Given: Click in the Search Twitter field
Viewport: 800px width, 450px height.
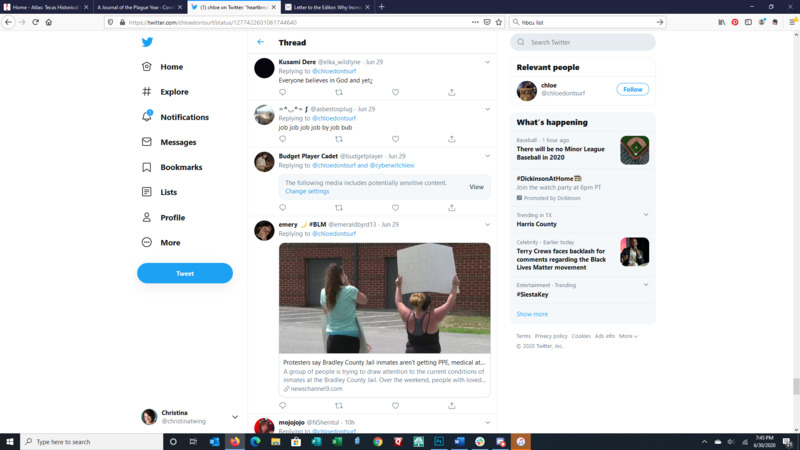Looking at the screenshot, I should click(590, 42).
